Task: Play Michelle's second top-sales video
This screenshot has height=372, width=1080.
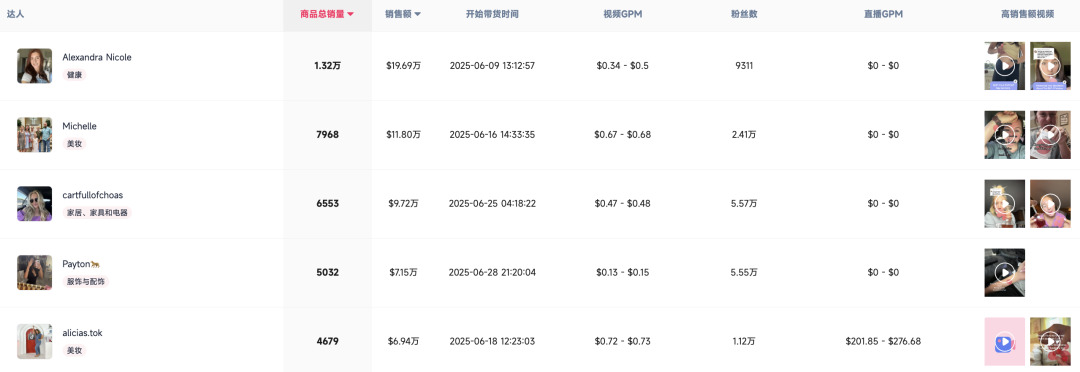Action: [1050, 134]
